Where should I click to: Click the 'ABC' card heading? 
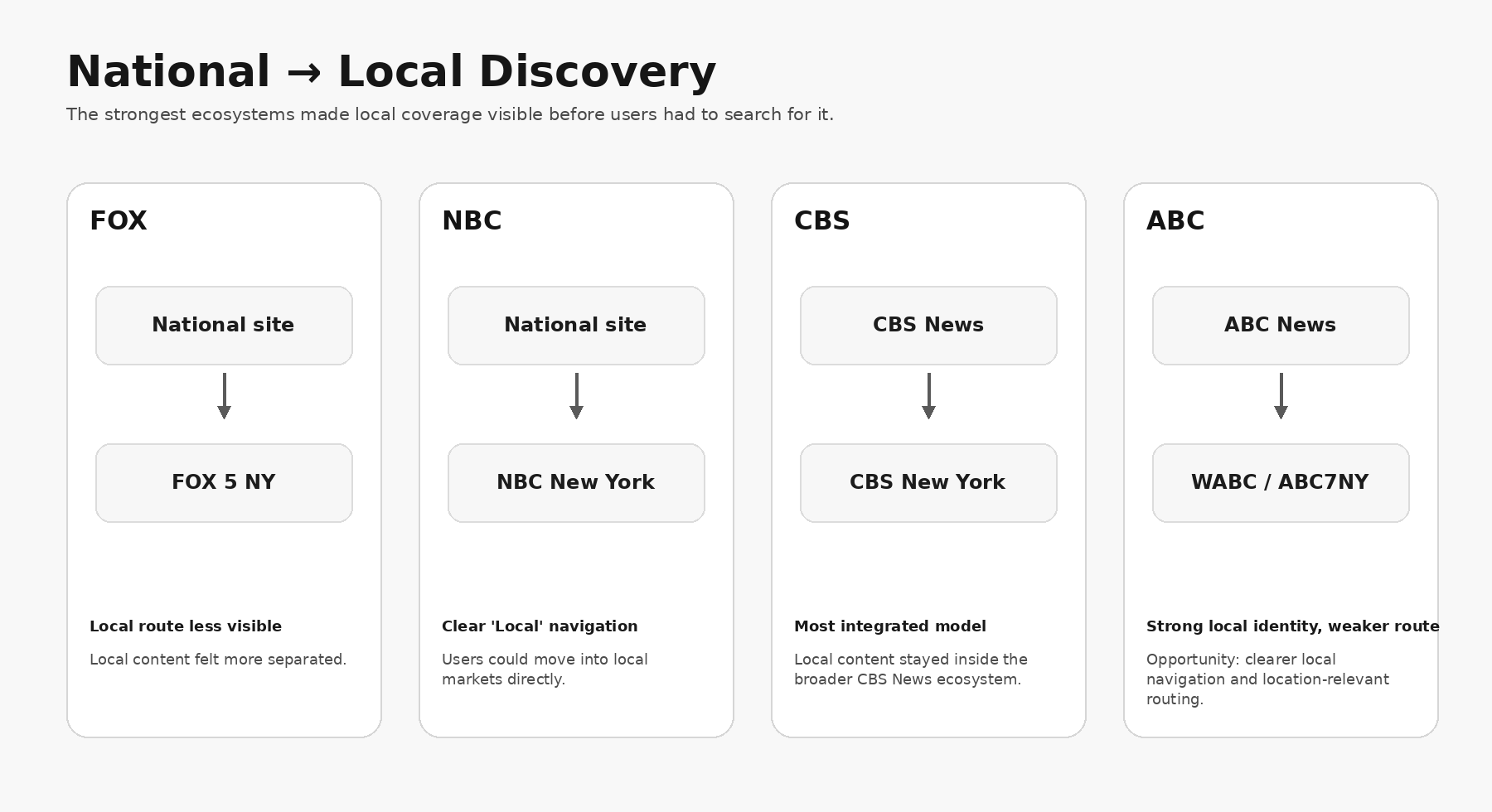pyautogui.click(x=1175, y=221)
